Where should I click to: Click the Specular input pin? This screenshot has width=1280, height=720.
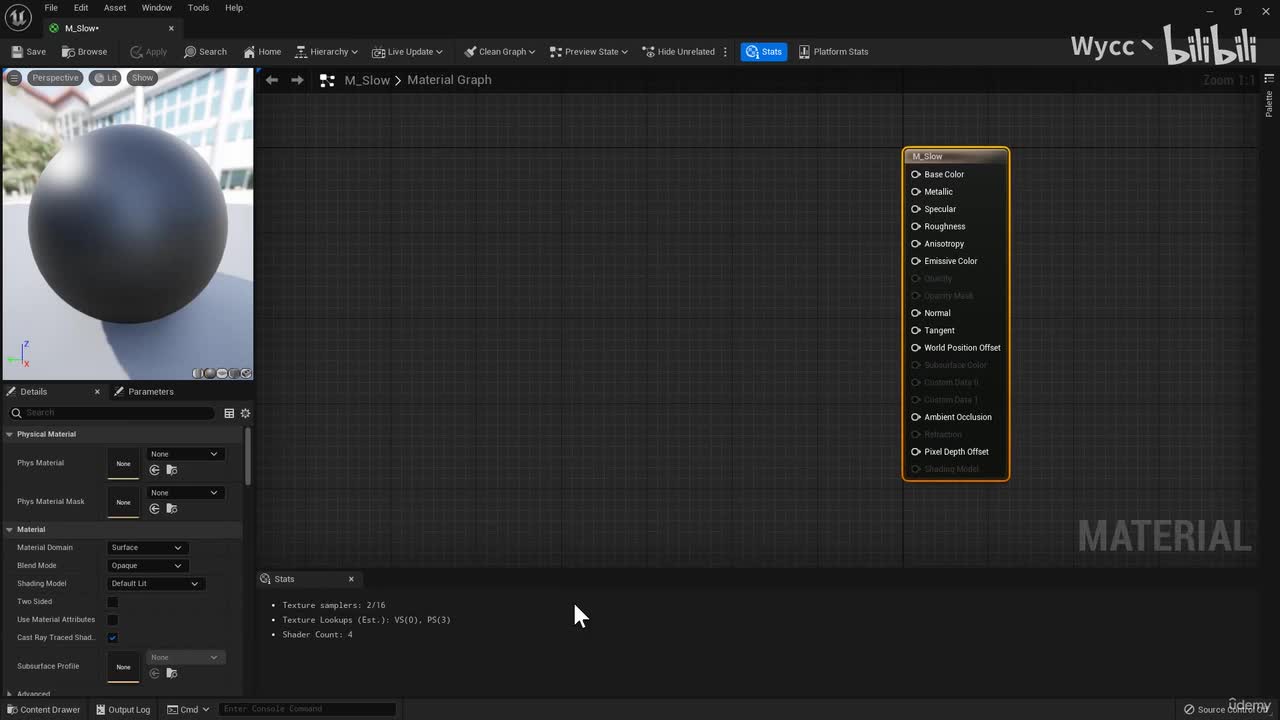click(916, 209)
